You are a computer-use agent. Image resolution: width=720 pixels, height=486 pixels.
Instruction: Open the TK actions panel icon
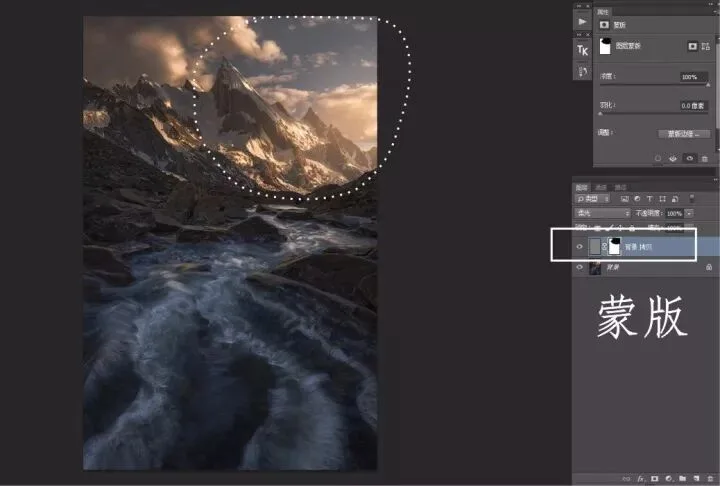[x=582, y=50]
